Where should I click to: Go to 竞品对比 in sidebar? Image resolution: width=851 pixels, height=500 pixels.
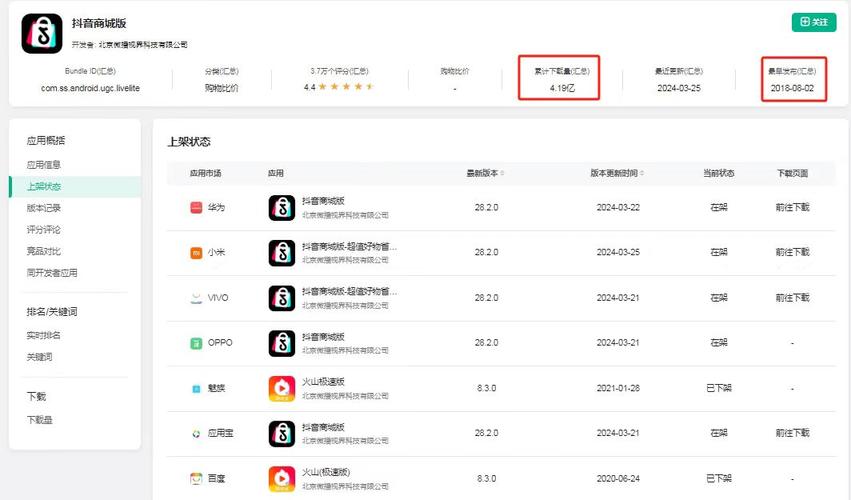[44, 251]
